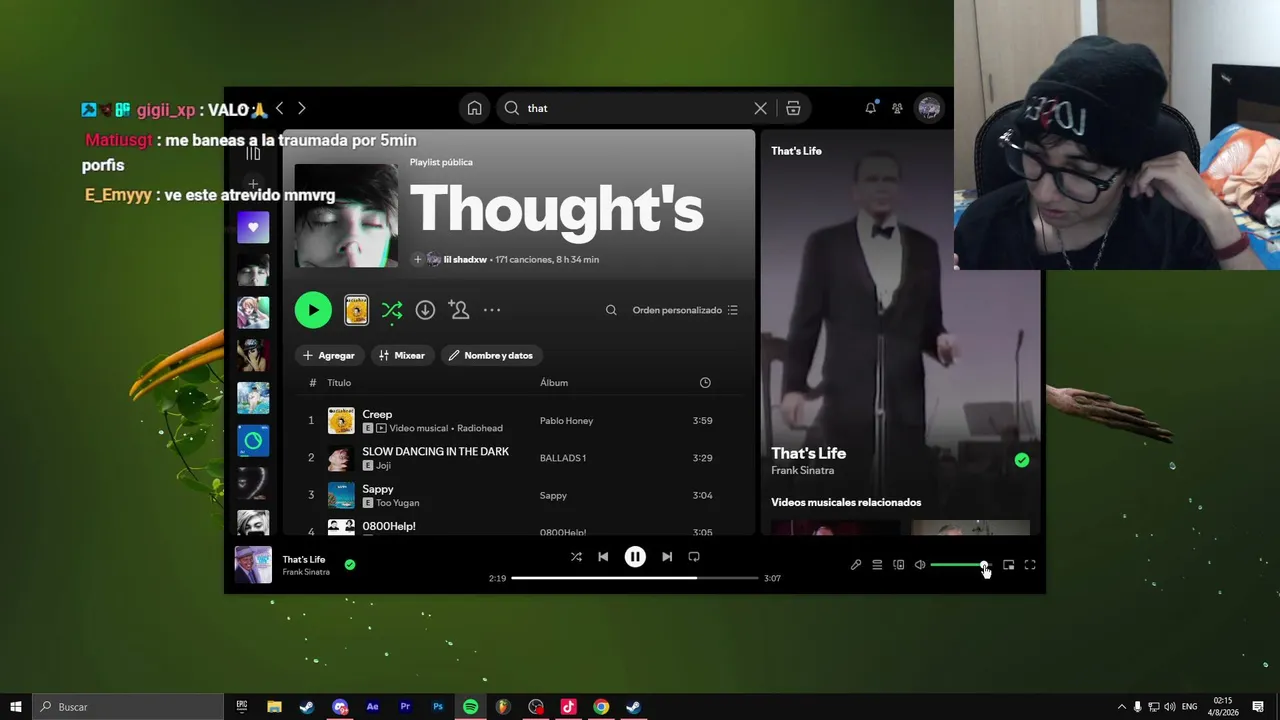Viewport: 1280px width, 720px height.
Task: Open Premiere Pro from taskbar
Action: click(x=405, y=707)
